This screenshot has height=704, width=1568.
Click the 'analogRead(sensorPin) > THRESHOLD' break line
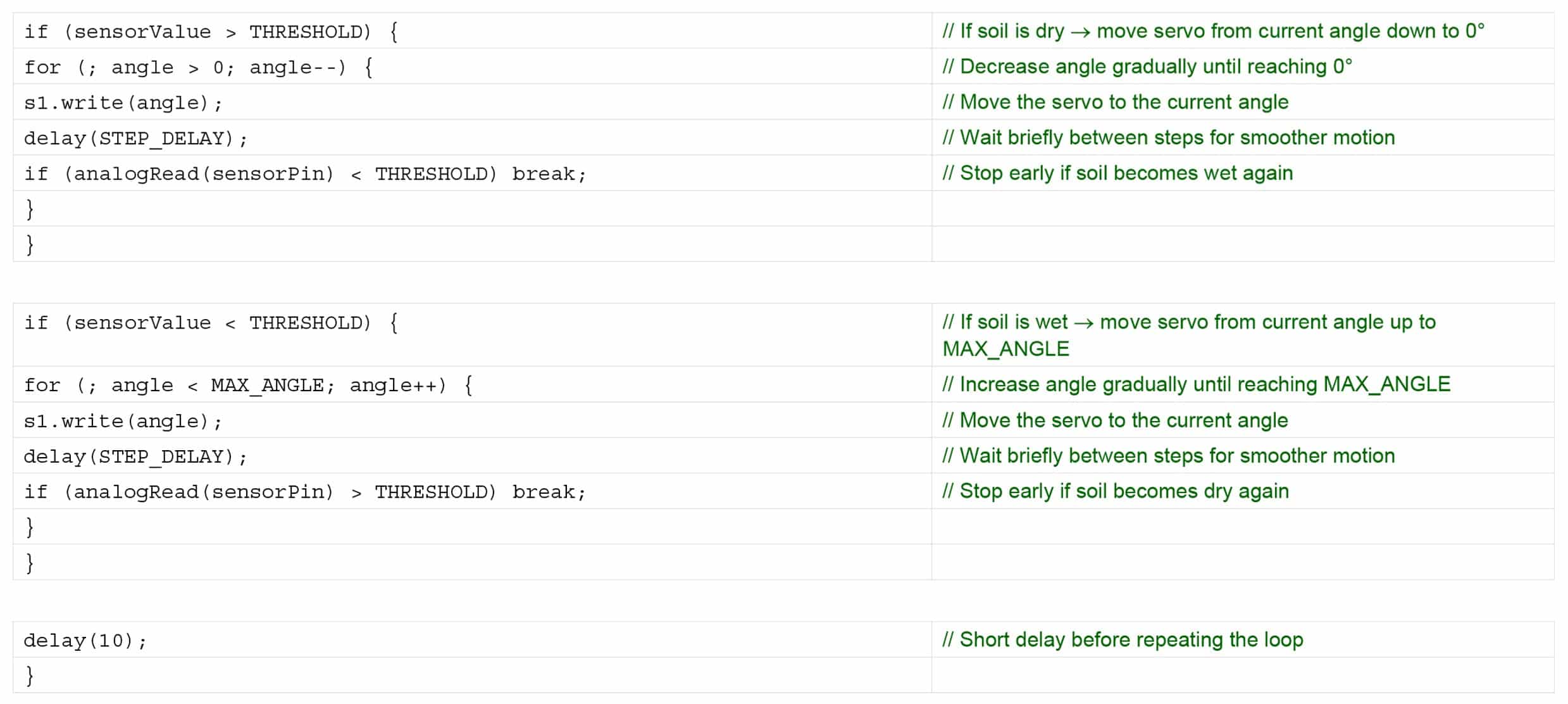(x=305, y=492)
